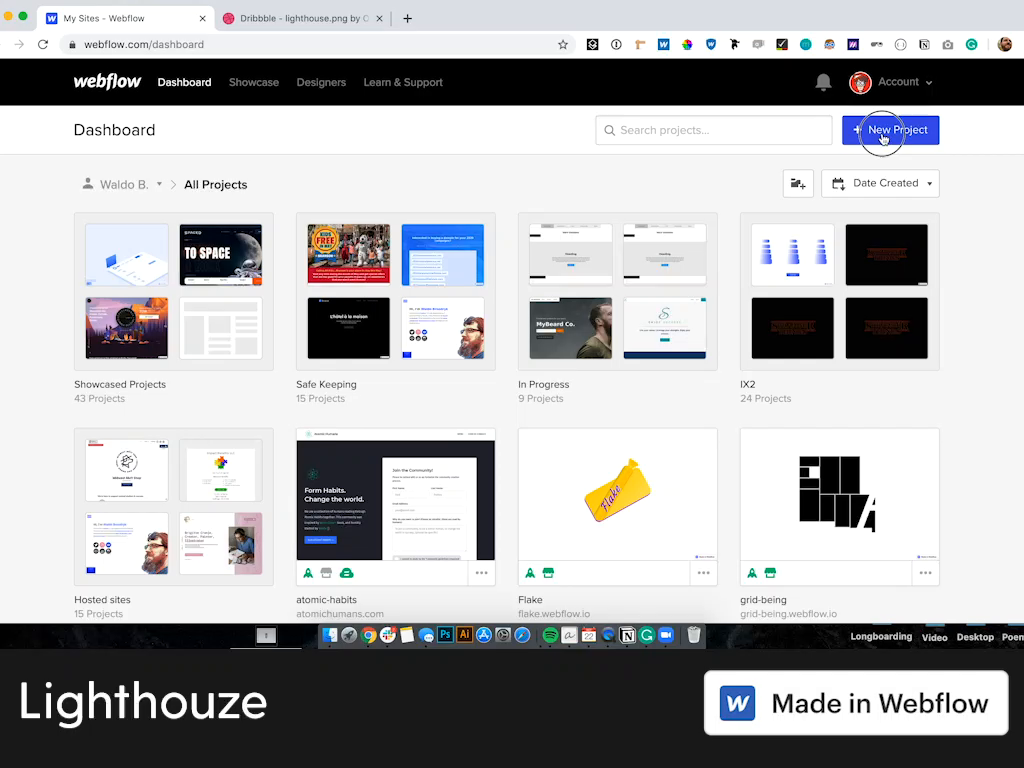
Task: Click the browser address bar
Action: [317, 44]
